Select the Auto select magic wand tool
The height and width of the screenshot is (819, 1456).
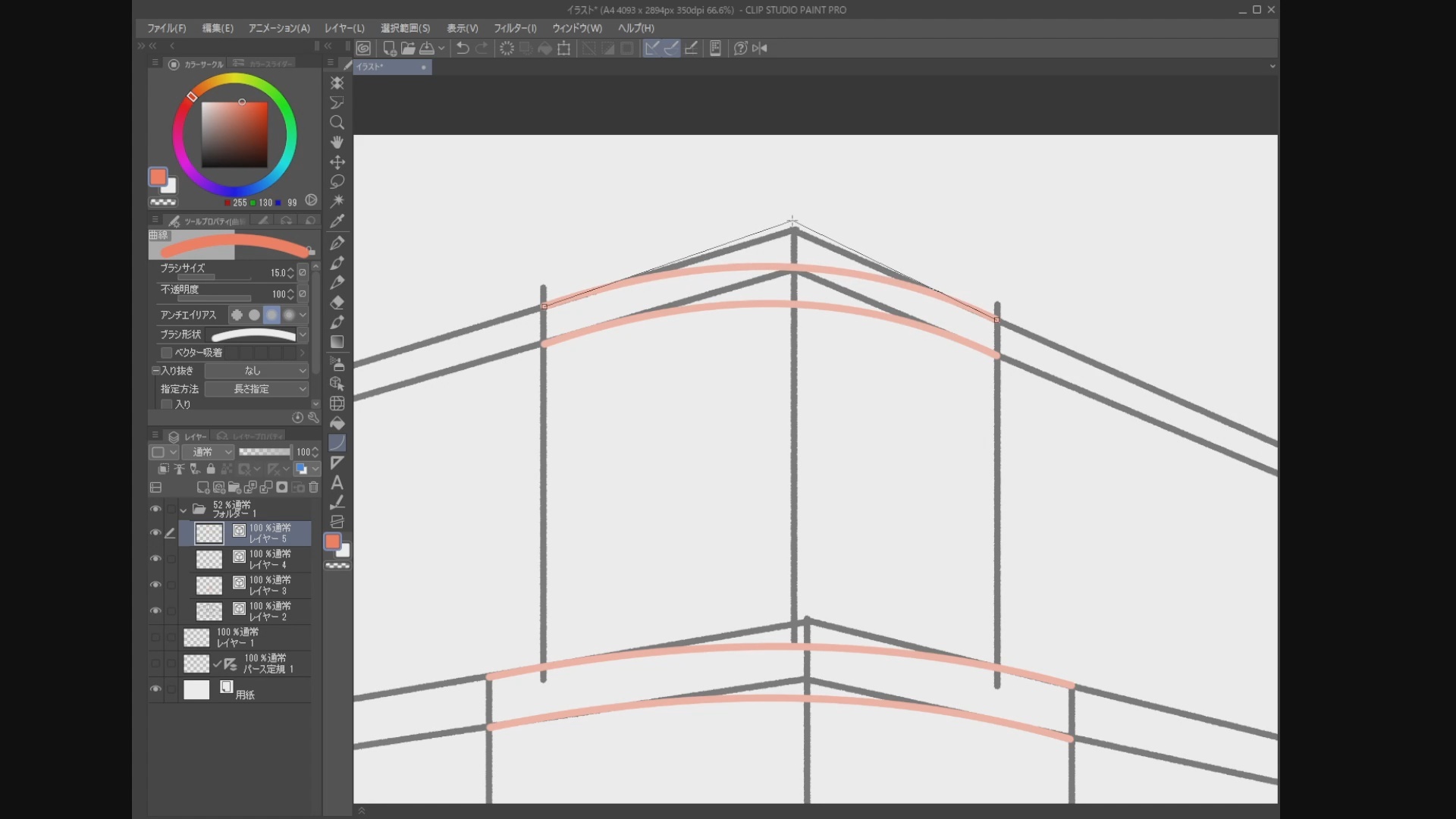click(337, 201)
